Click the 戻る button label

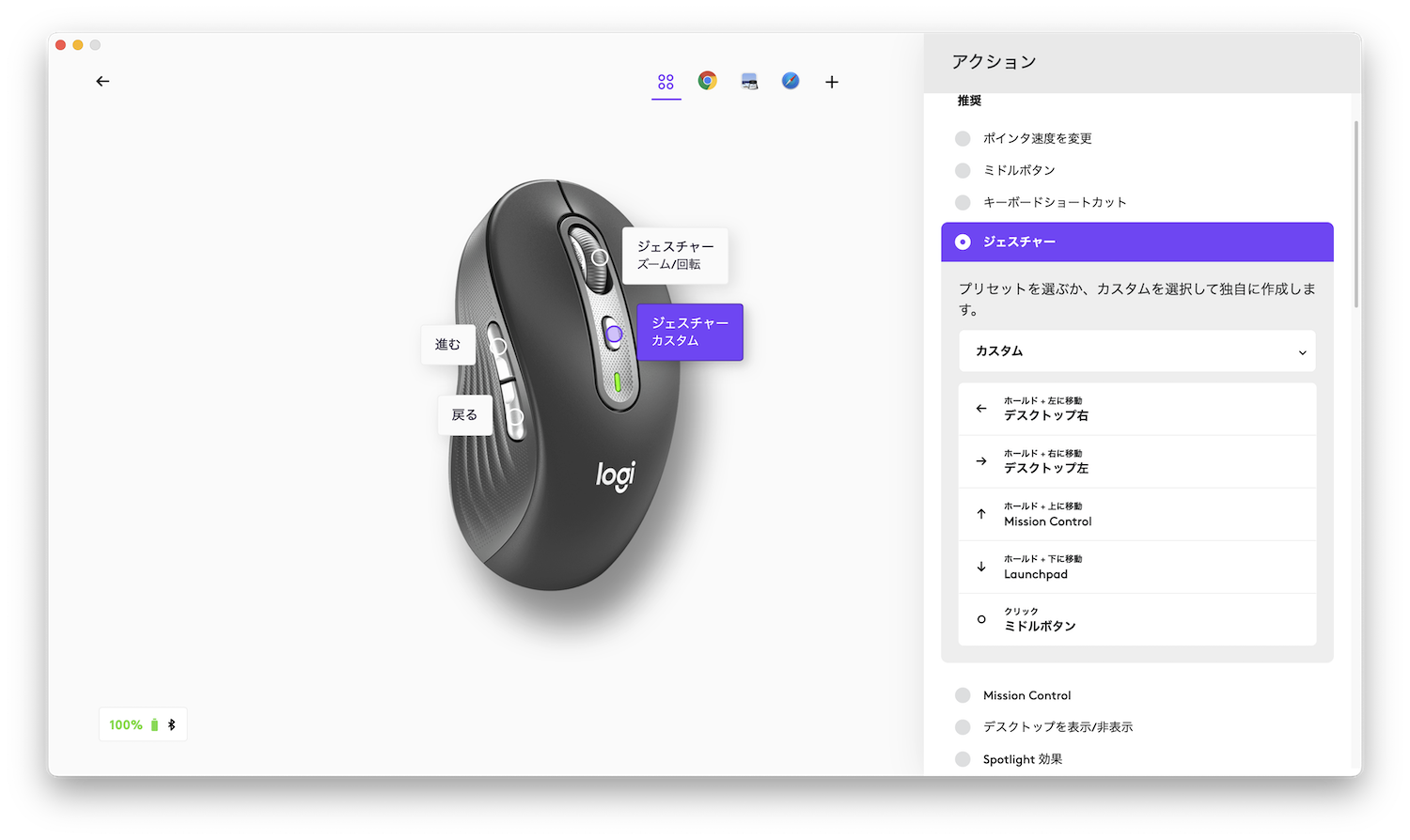coord(465,414)
